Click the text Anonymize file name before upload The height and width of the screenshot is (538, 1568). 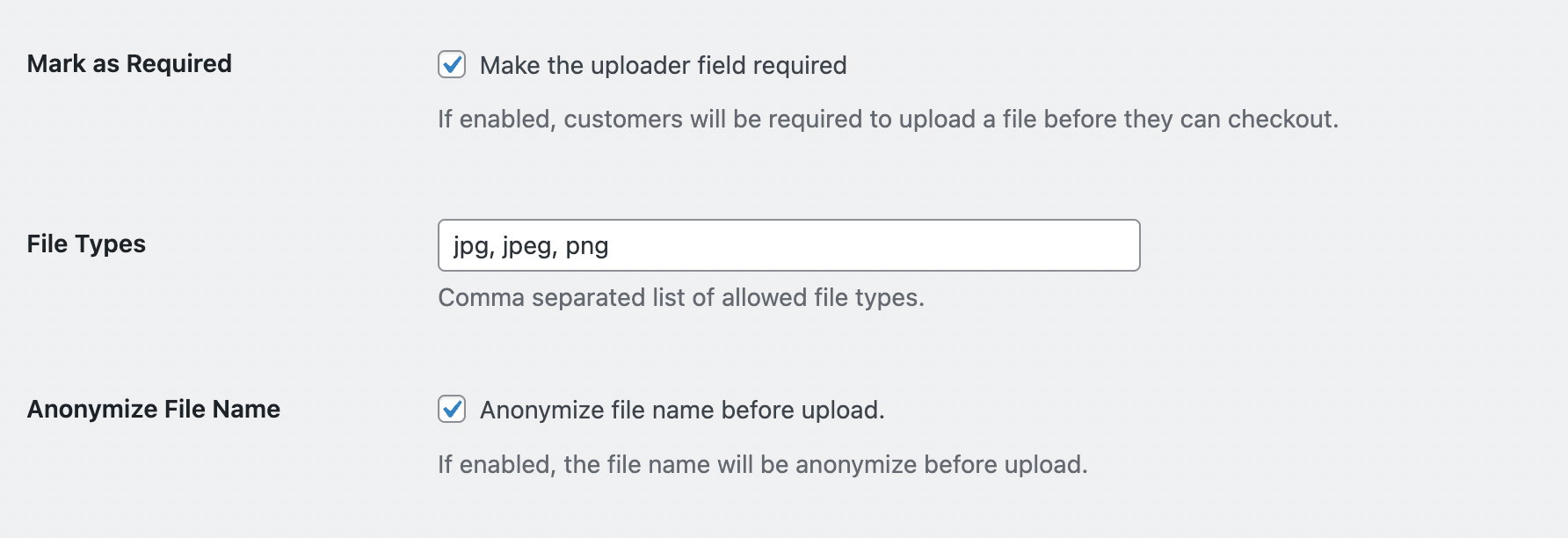pos(683,407)
